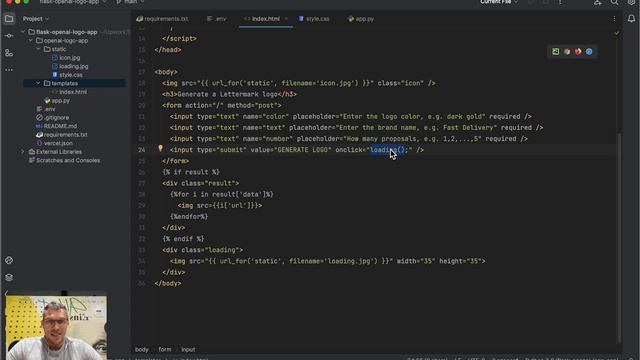
Task: Click the input breadcrumb
Action: click(x=188, y=349)
